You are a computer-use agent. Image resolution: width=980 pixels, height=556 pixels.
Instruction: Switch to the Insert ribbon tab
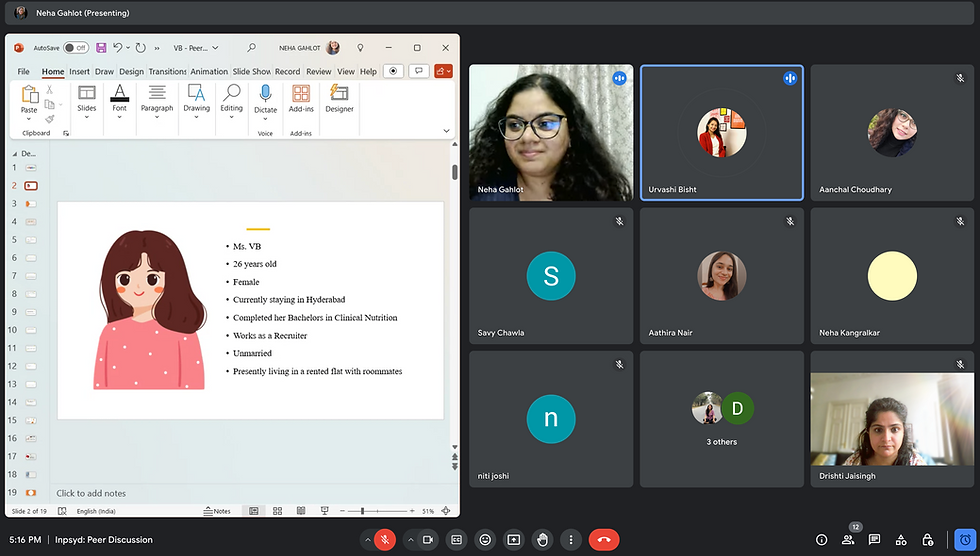[x=79, y=72]
